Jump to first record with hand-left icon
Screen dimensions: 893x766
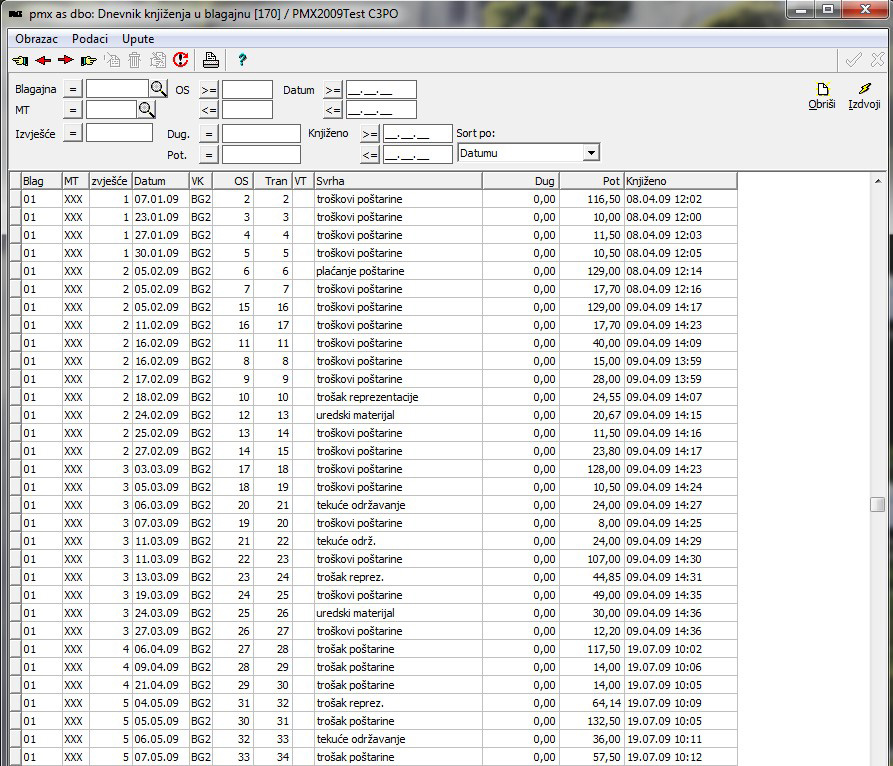(x=21, y=60)
